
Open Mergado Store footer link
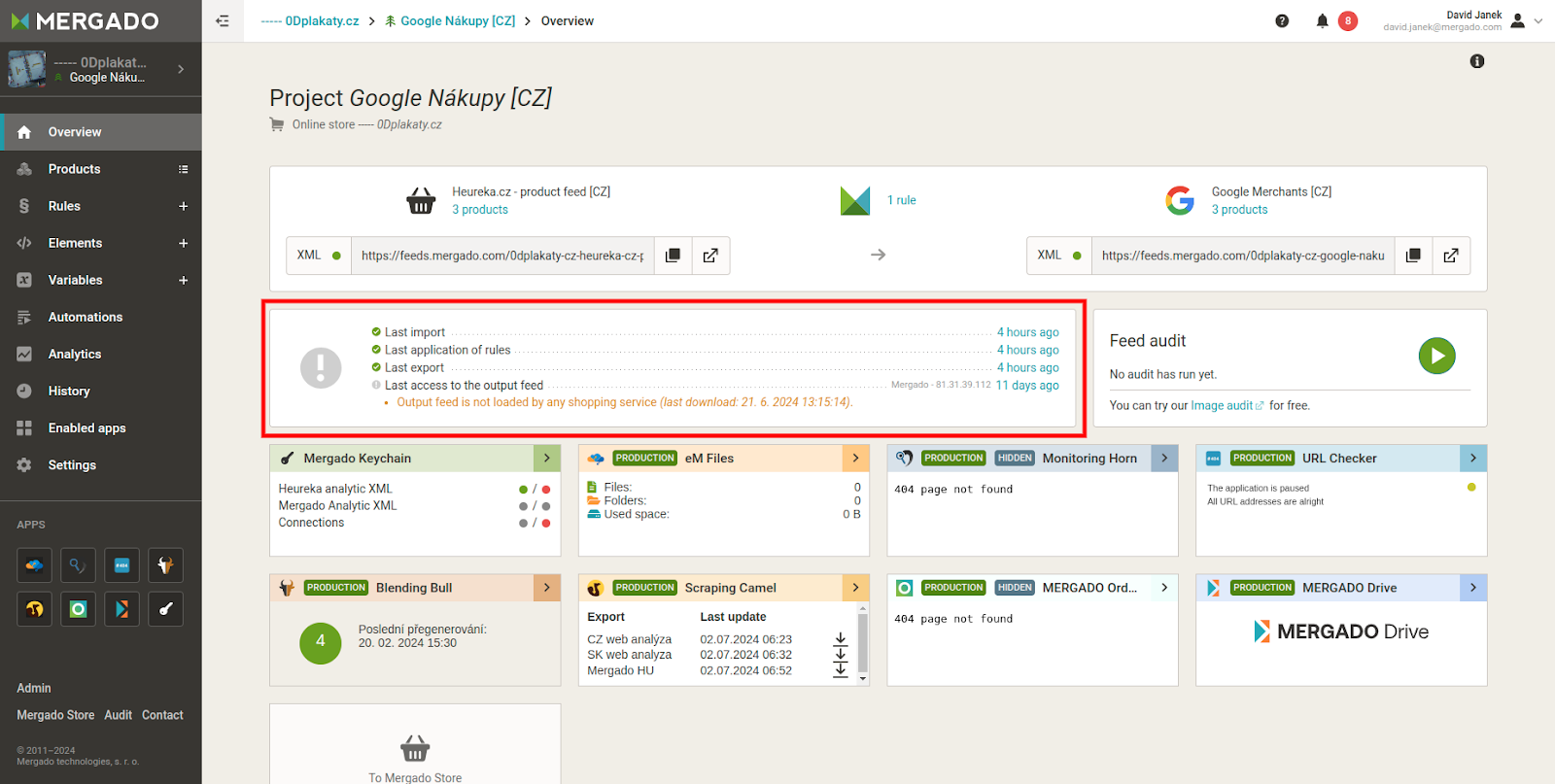coord(55,715)
